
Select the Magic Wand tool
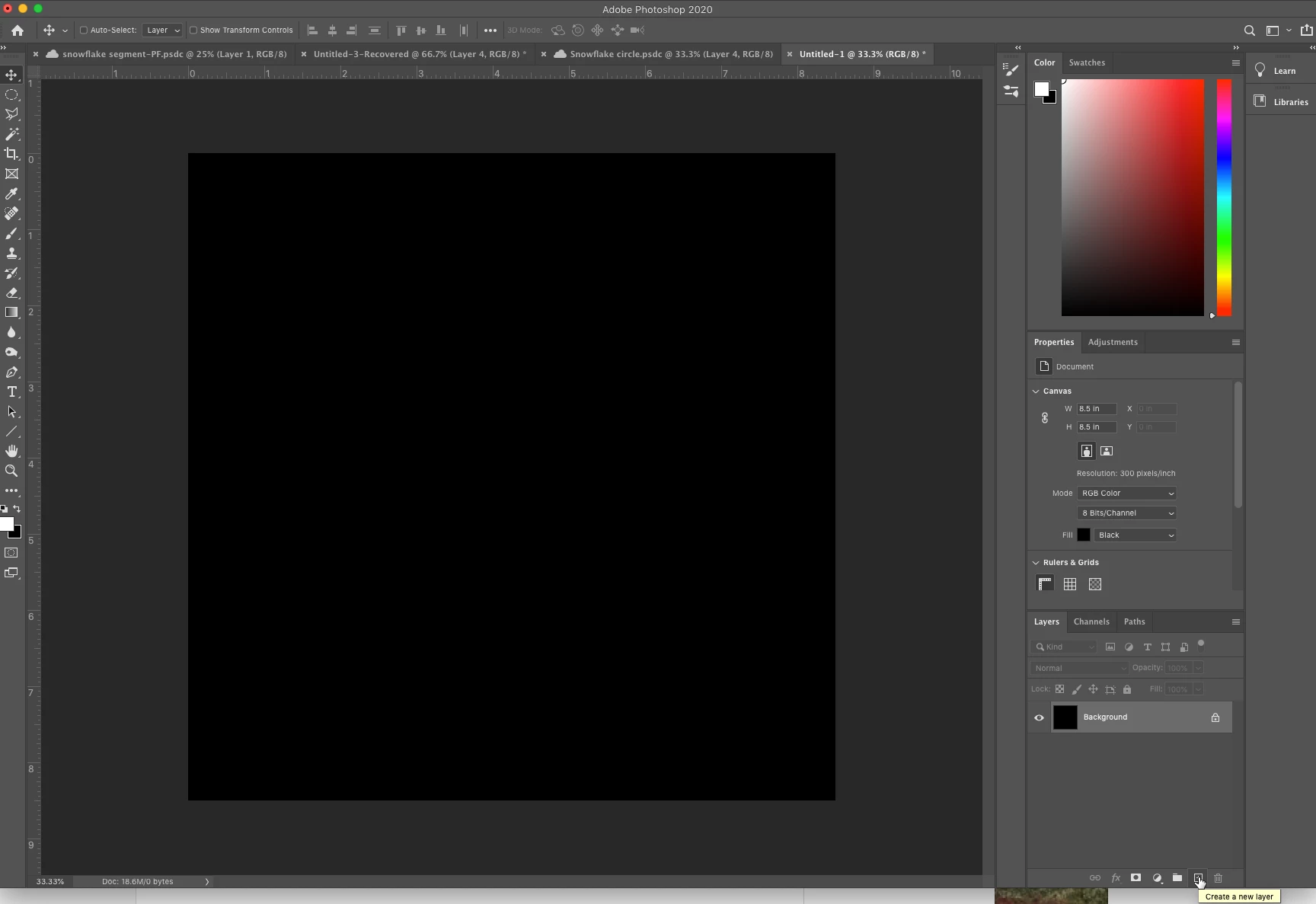coord(11,134)
